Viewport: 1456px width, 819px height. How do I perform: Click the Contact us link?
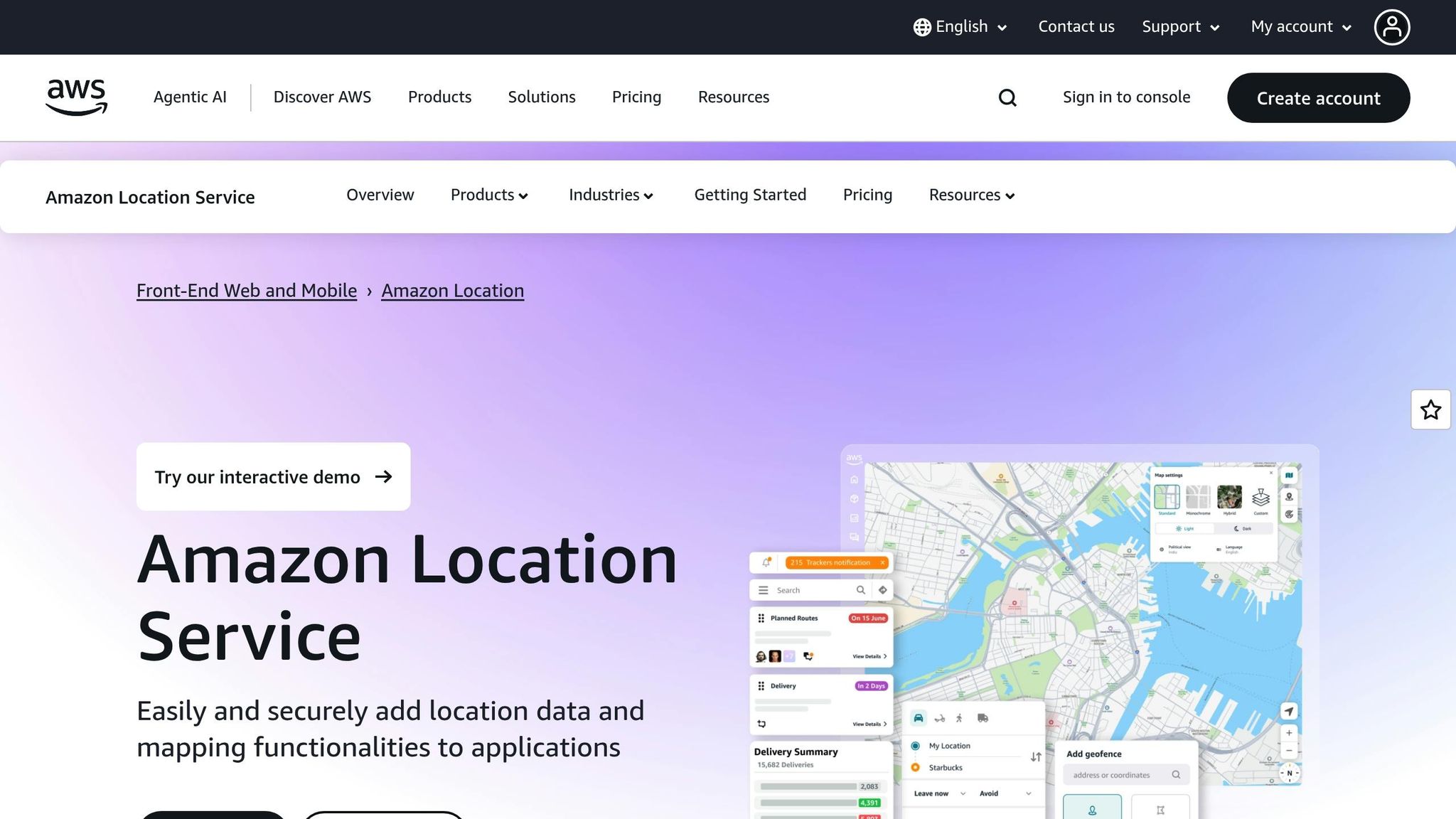(1076, 27)
